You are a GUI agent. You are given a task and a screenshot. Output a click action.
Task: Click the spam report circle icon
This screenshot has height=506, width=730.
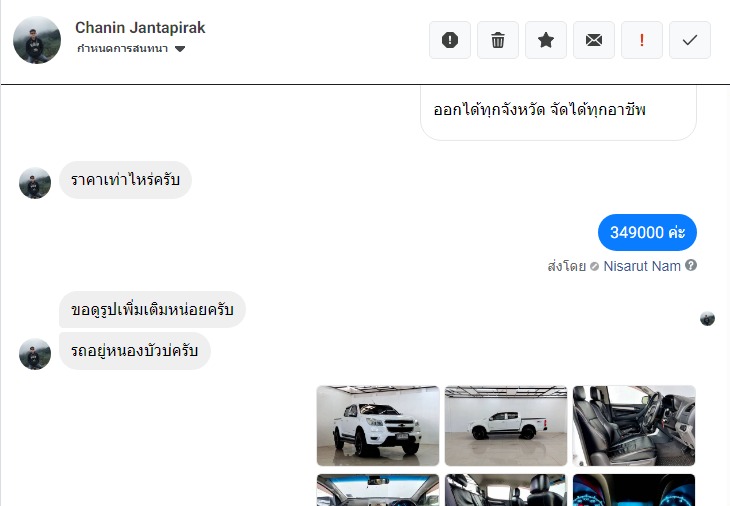pyautogui.click(x=450, y=40)
